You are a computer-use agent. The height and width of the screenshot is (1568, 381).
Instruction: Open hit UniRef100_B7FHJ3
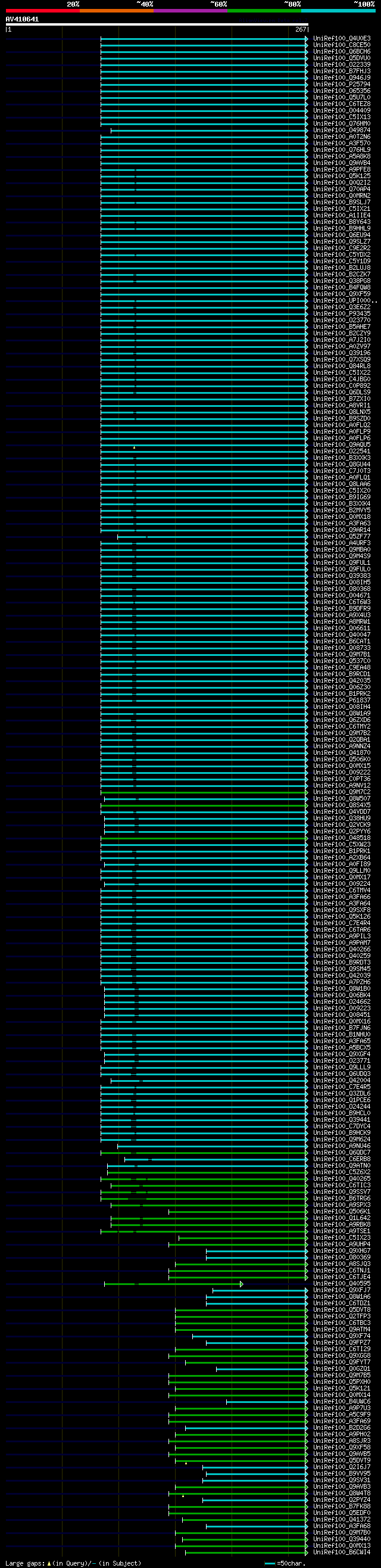click(x=342, y=71)
